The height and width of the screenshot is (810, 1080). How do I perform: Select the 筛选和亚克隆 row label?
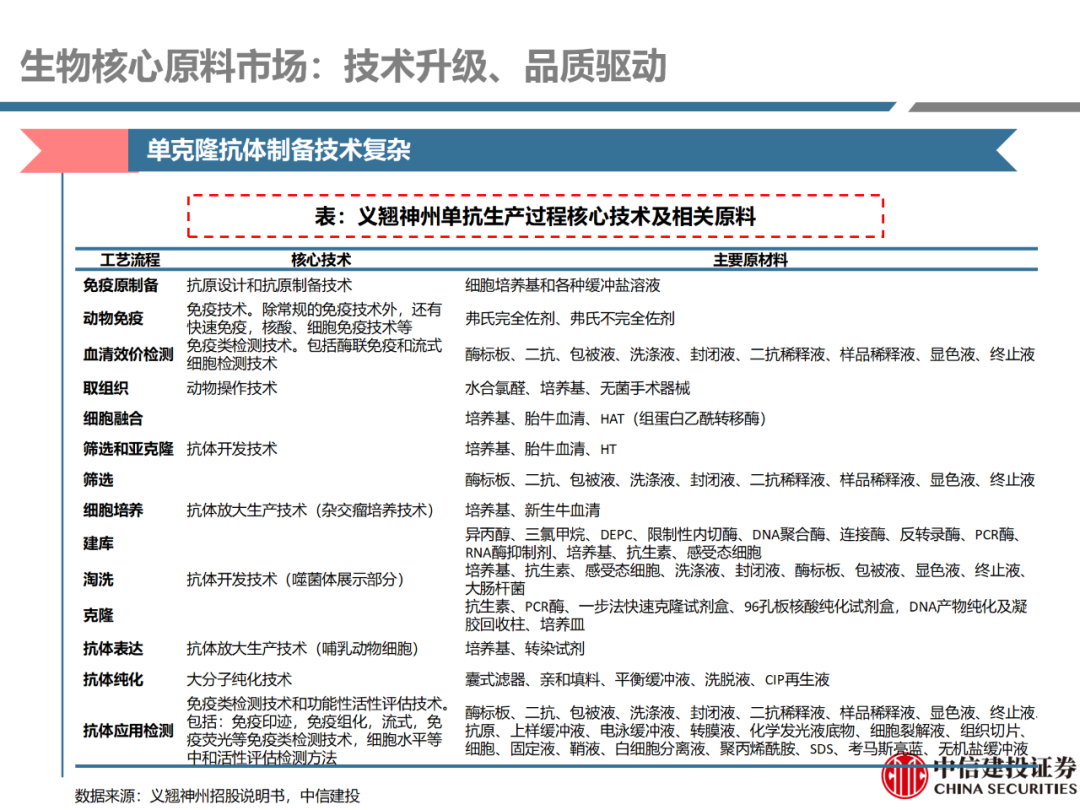128,449
